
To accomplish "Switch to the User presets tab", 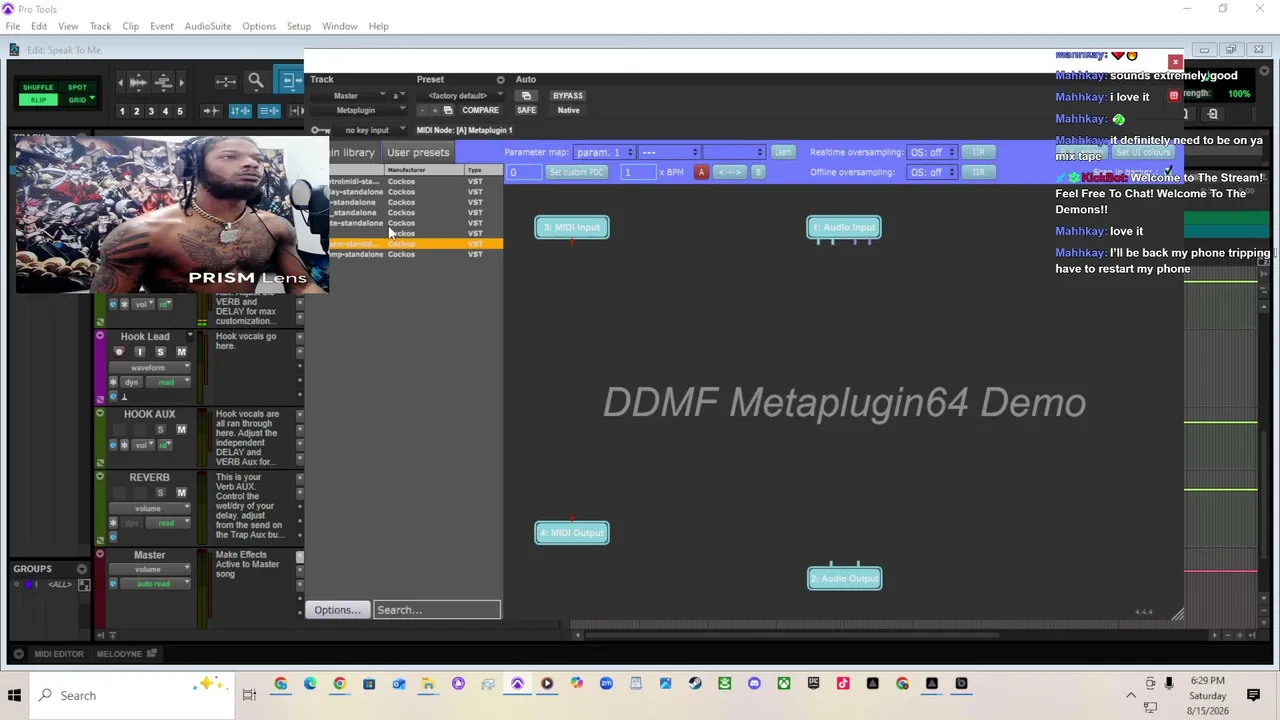I will (x=418, y=152).
